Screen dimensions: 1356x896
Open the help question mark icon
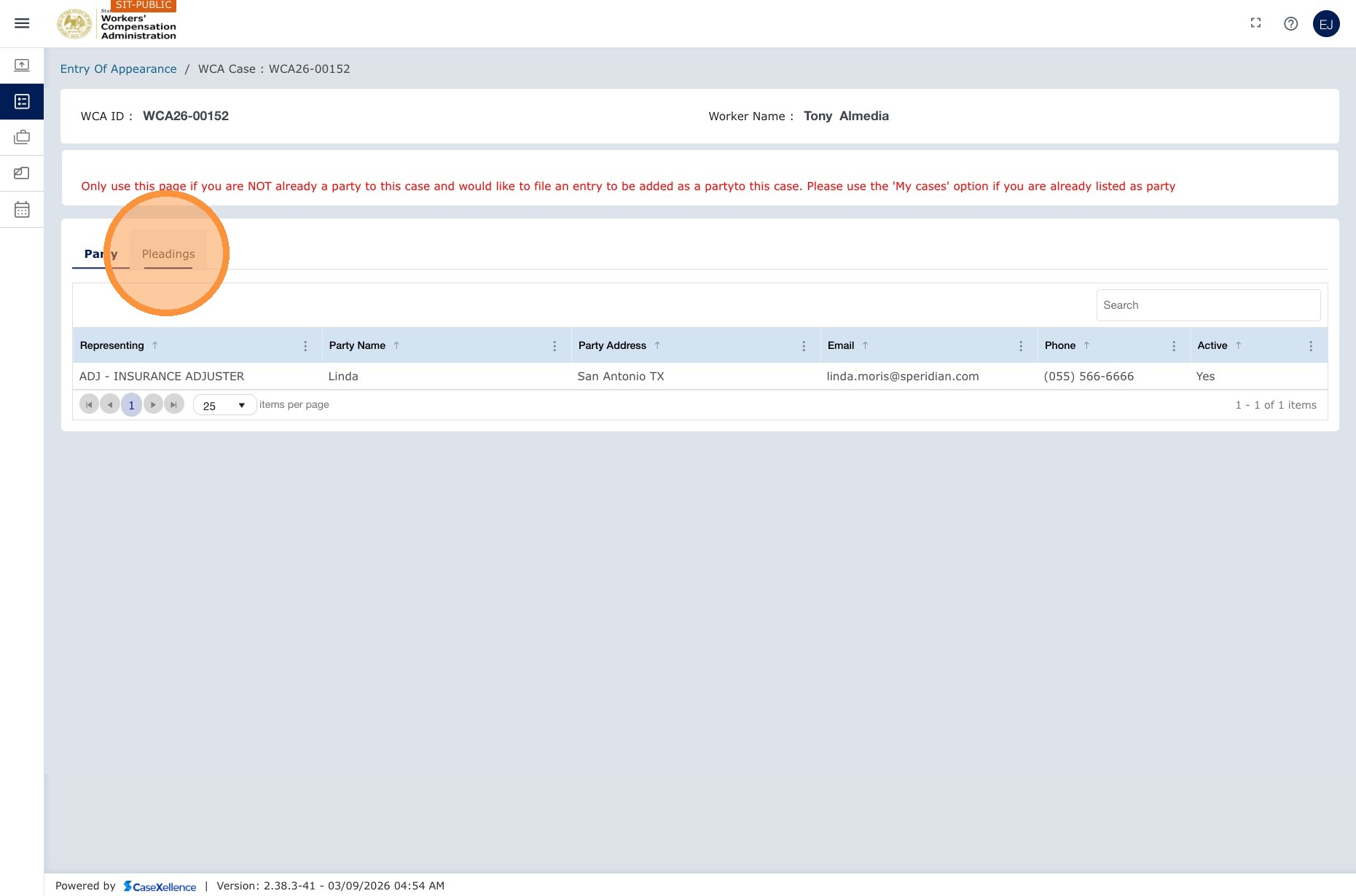pyautogui.click(x=1290, y=23)
